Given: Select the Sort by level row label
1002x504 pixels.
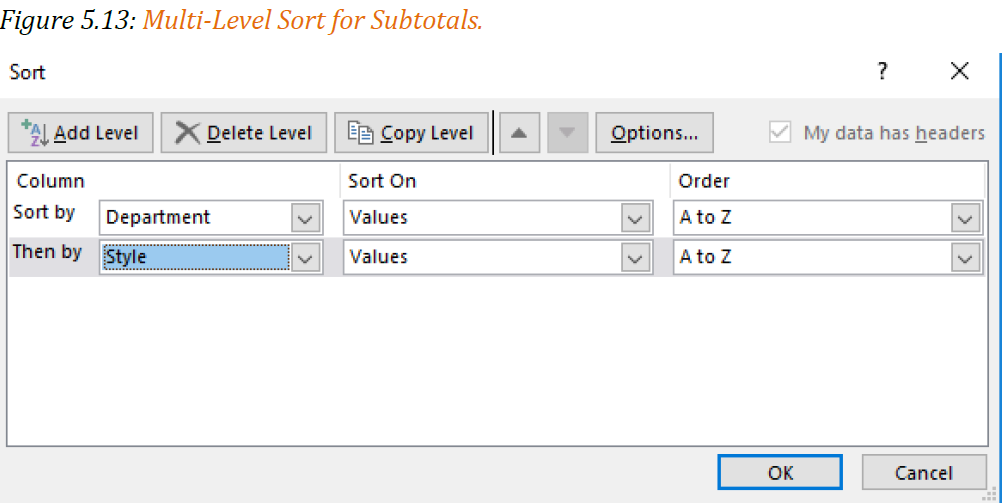Looking at the screenshot, I should pyautogui.click(x=44, y=212).
